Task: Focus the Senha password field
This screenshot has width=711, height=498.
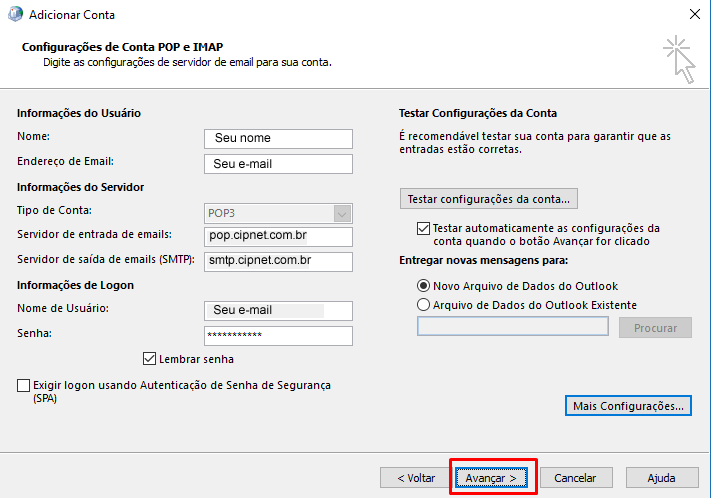Action: click(278, 336)
